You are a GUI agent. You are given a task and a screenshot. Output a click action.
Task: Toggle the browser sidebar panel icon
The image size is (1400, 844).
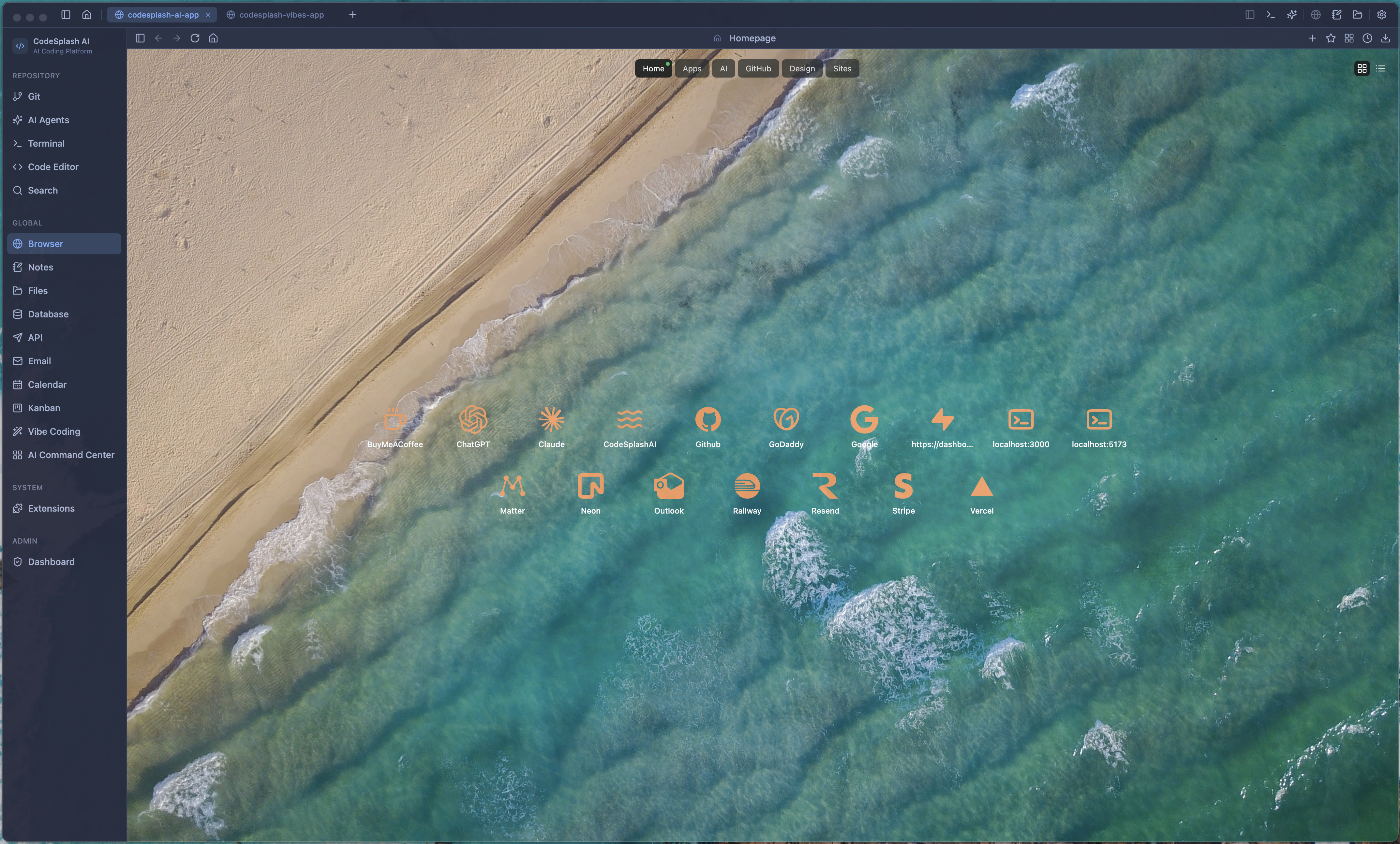click(140, 38)
